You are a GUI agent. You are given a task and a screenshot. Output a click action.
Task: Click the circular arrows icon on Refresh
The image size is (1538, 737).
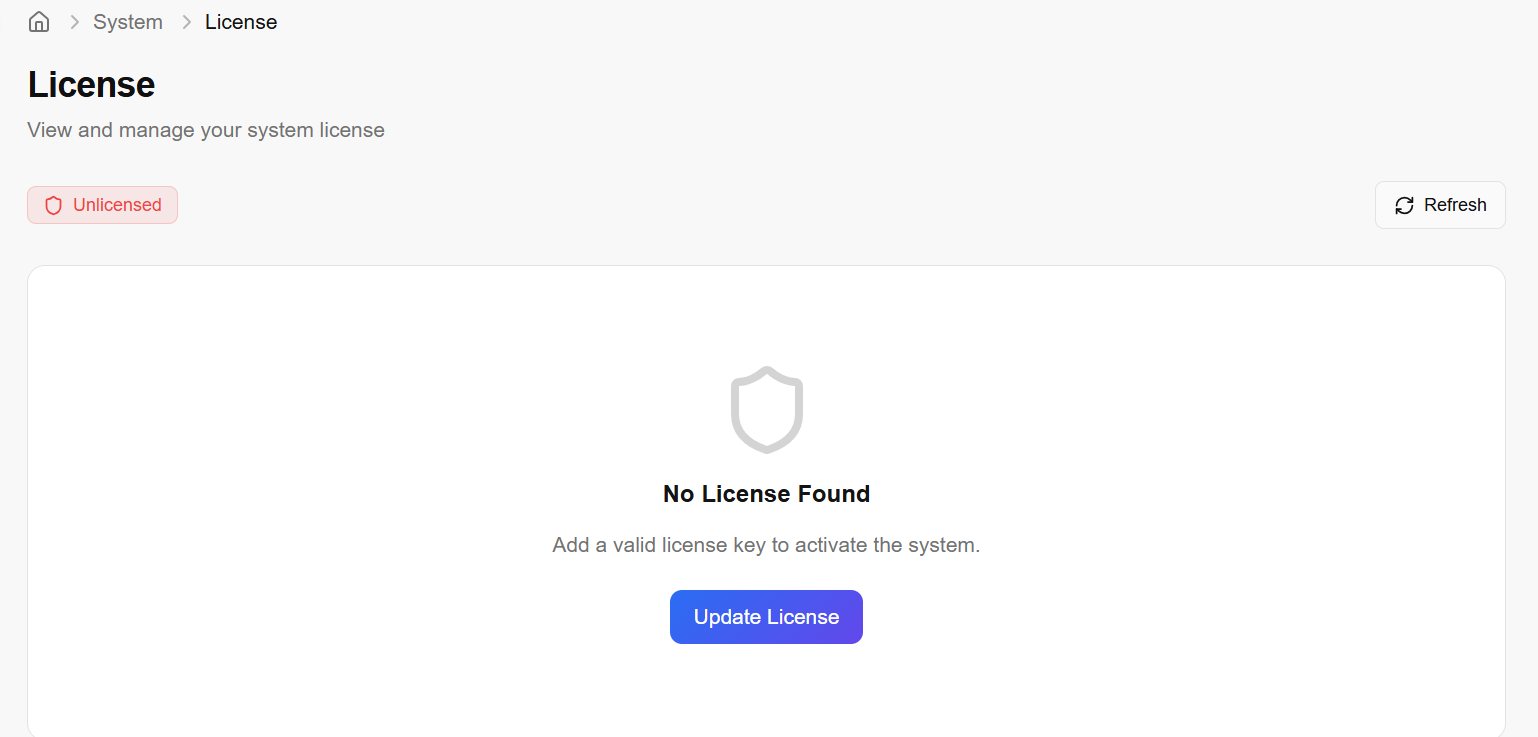point(1404,205)
